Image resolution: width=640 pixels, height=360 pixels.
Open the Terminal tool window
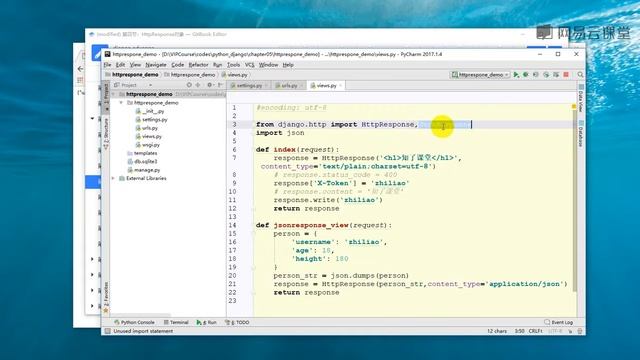click(176, 322)
